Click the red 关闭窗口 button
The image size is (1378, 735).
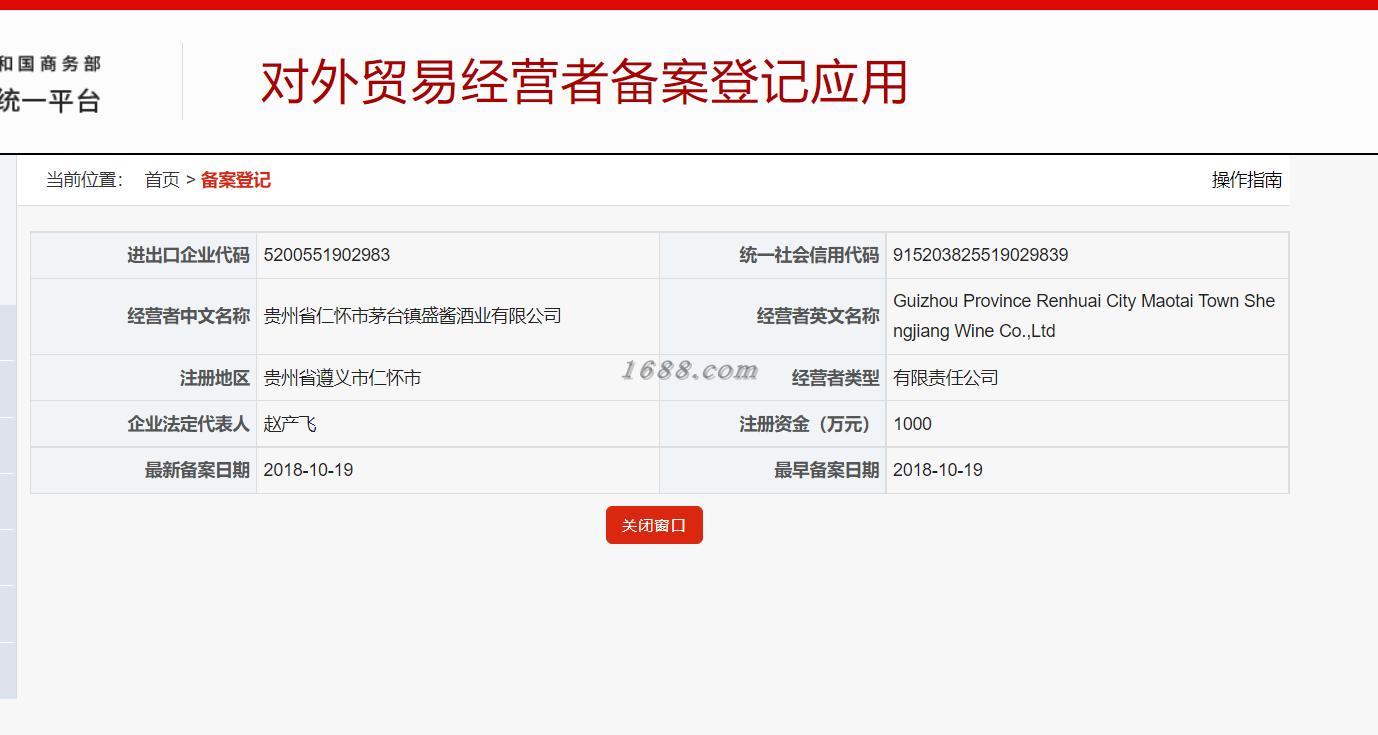[654, 525]
